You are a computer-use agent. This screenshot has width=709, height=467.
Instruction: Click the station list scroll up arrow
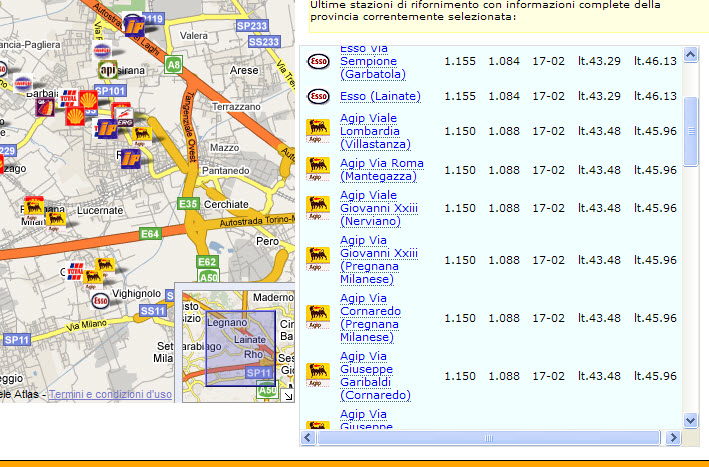pos(690,55)
